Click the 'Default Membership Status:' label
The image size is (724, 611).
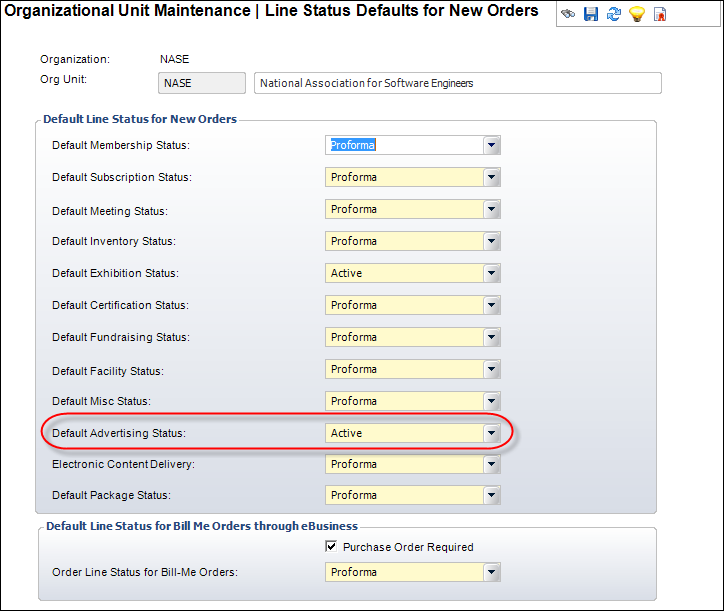[121, 145]
